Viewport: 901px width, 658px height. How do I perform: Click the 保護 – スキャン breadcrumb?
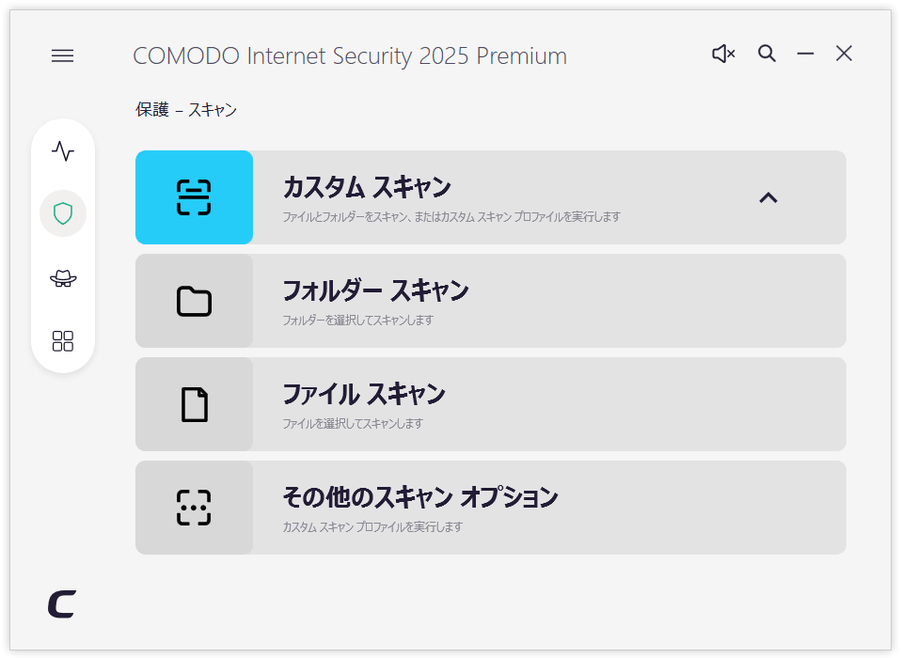point(186,109)
